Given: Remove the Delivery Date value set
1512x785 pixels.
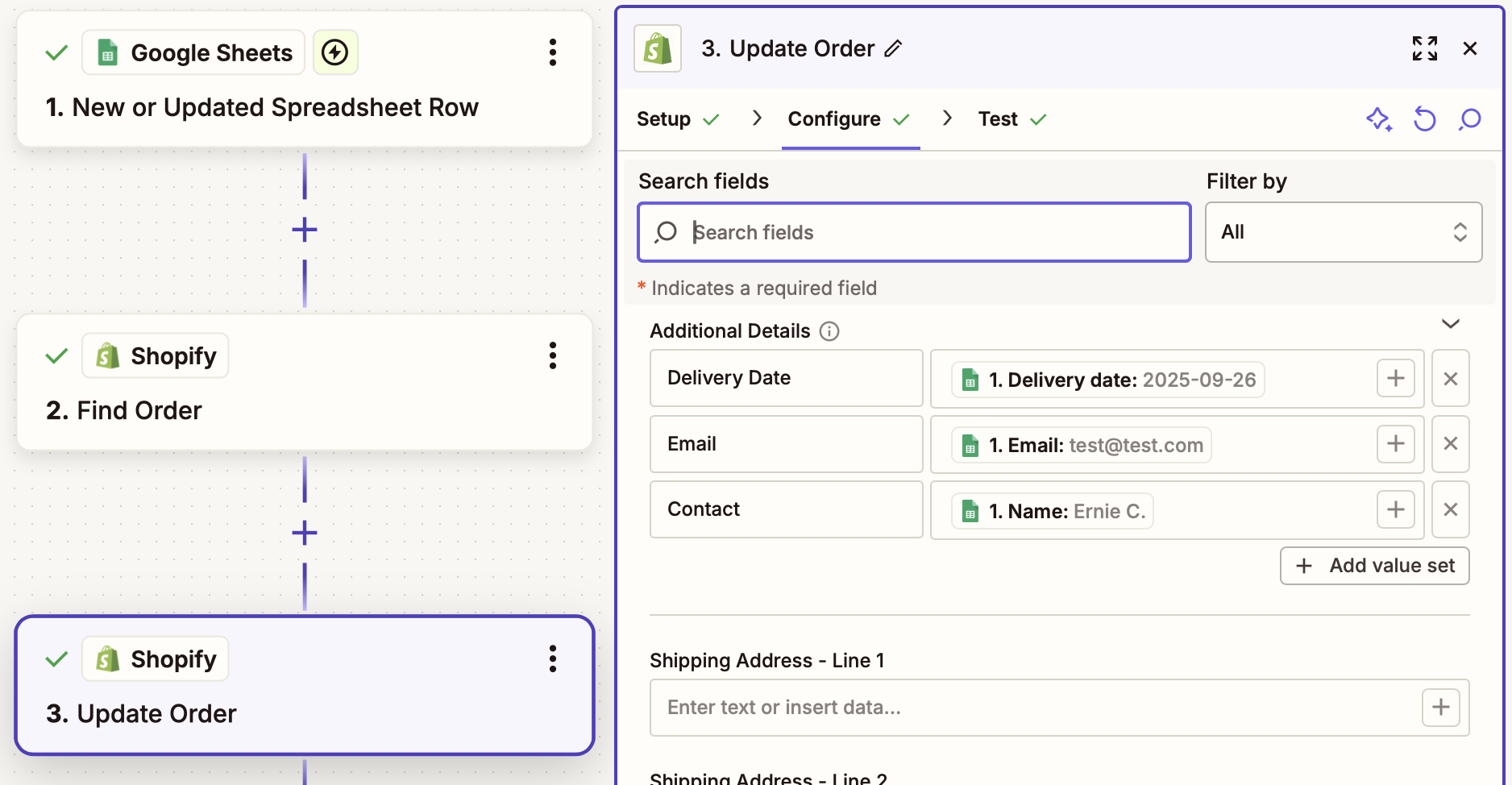Looking at the screenshot, I should tap(1451, 378).
